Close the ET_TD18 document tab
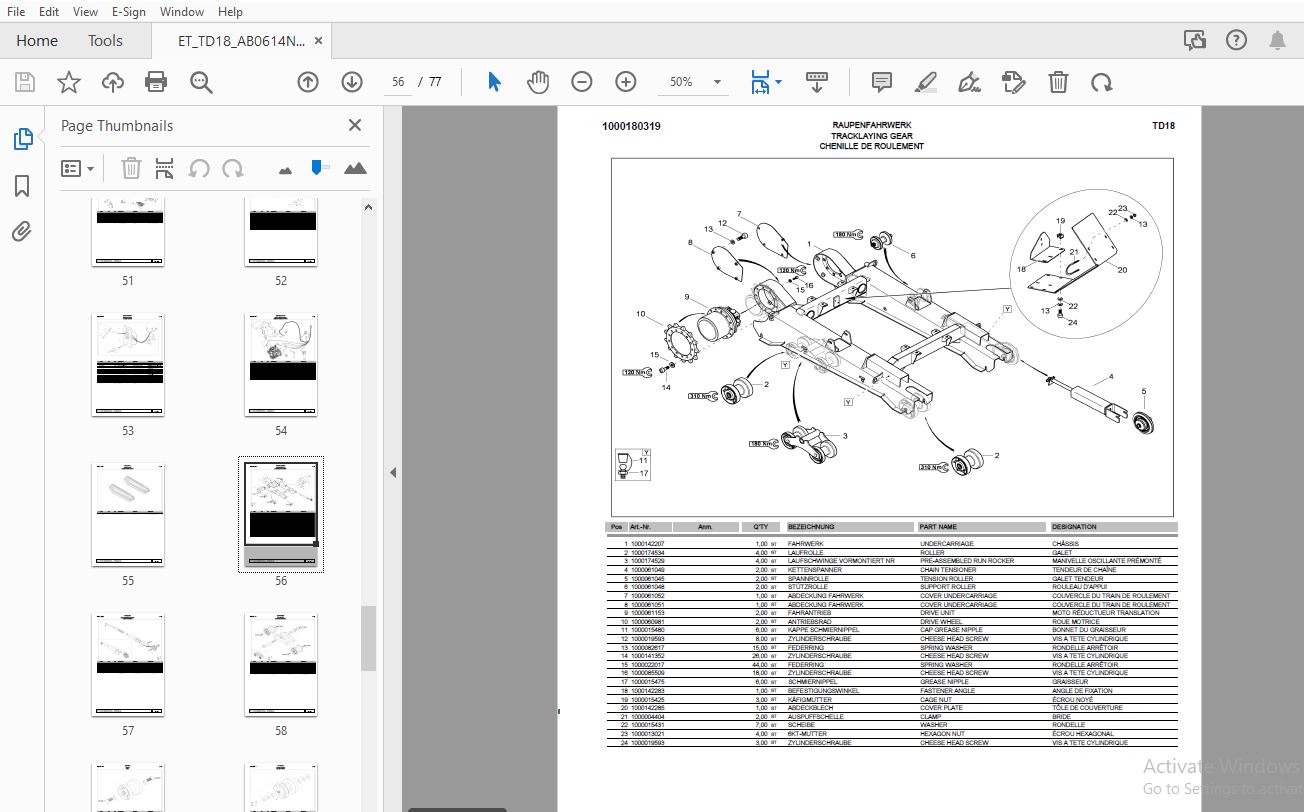 pyautogui.click(x=319, y=41)
